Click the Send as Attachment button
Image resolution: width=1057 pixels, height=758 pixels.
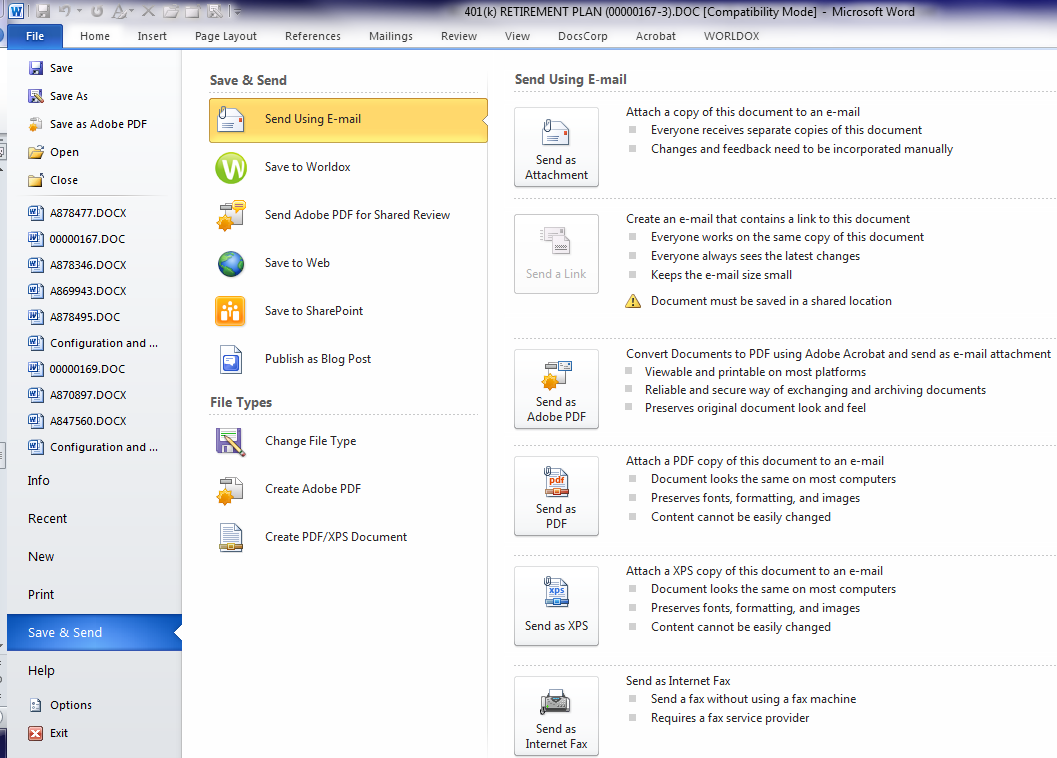tap(556, 147)
